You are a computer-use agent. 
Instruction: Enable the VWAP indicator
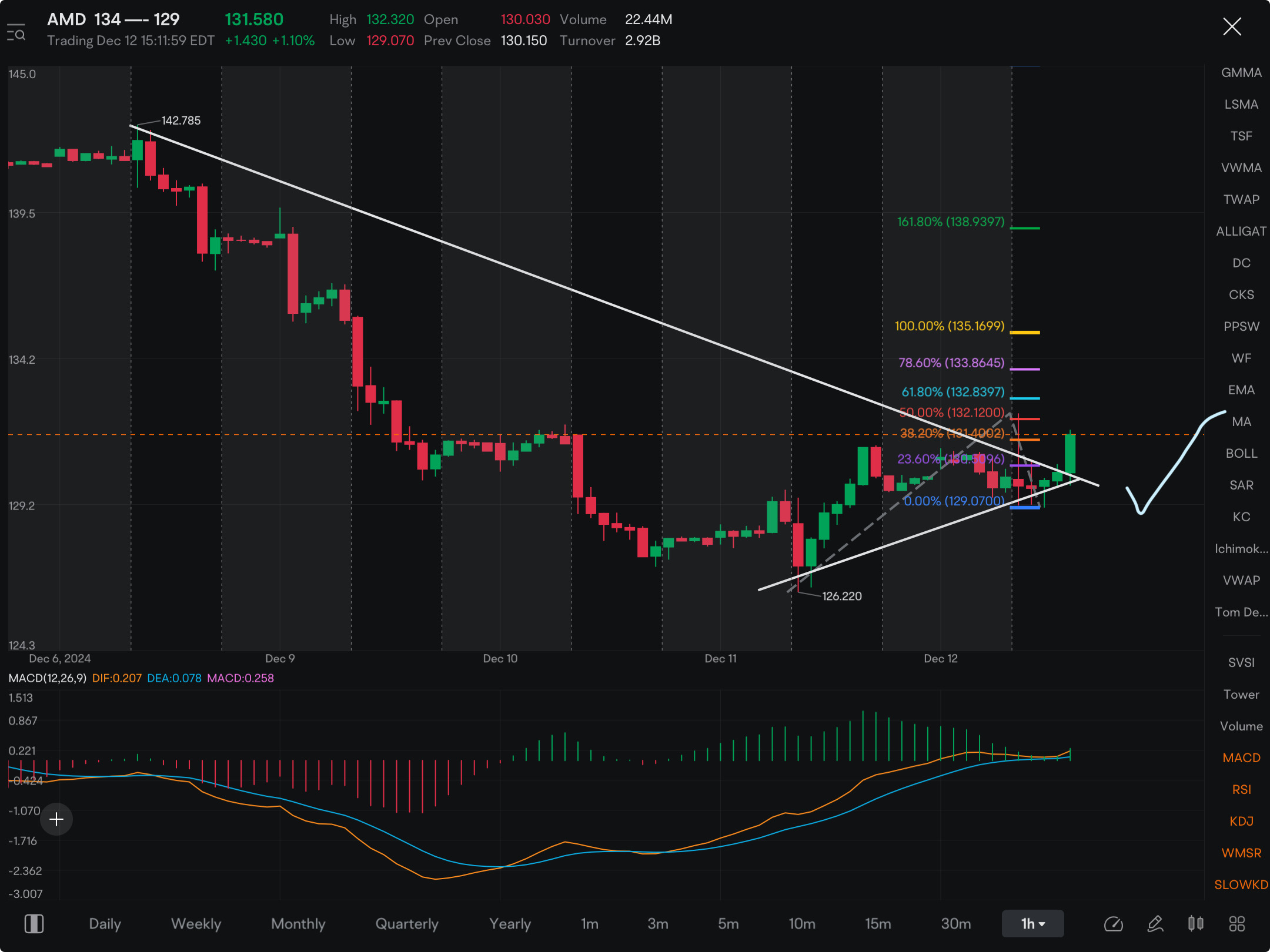(1241, 581)
